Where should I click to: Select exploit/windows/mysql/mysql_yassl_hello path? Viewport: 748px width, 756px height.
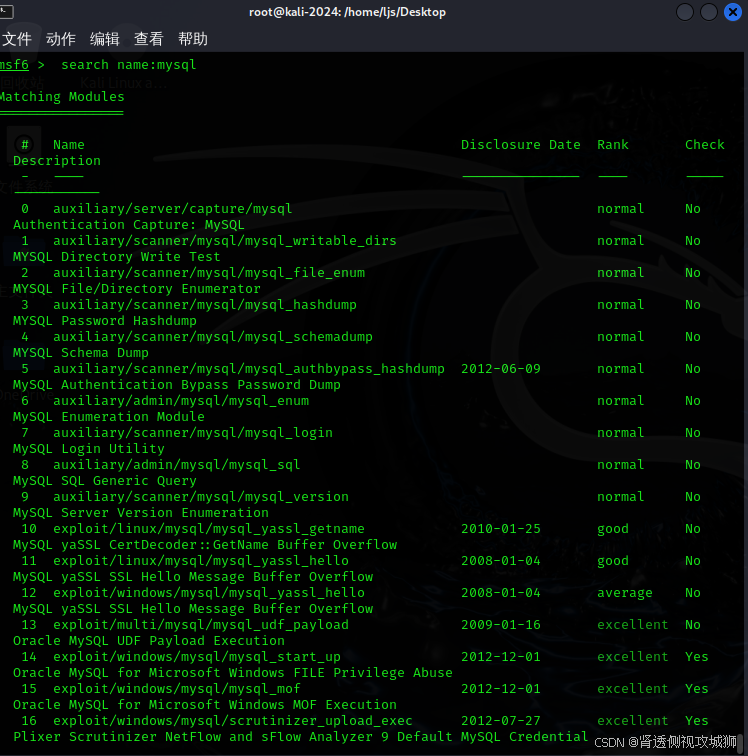pyautogui.click(x=209, y=593)
